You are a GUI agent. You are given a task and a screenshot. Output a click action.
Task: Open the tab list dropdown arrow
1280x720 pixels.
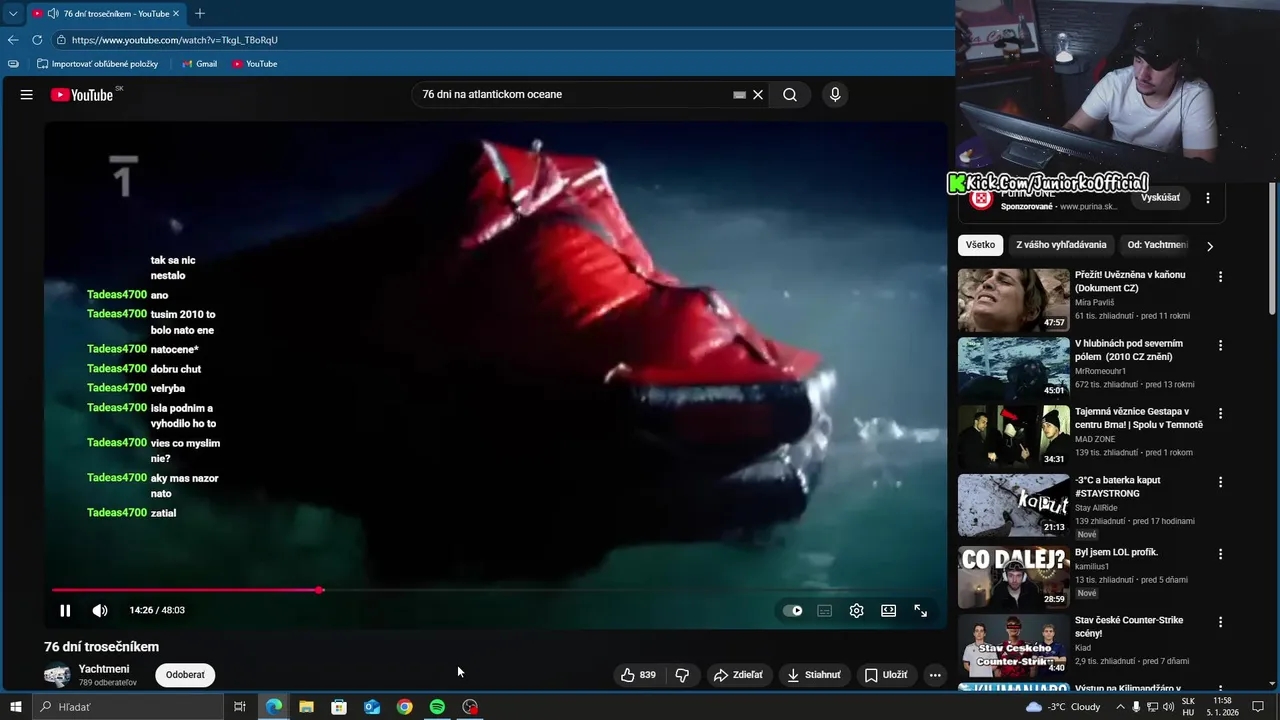tap(13, 13)
